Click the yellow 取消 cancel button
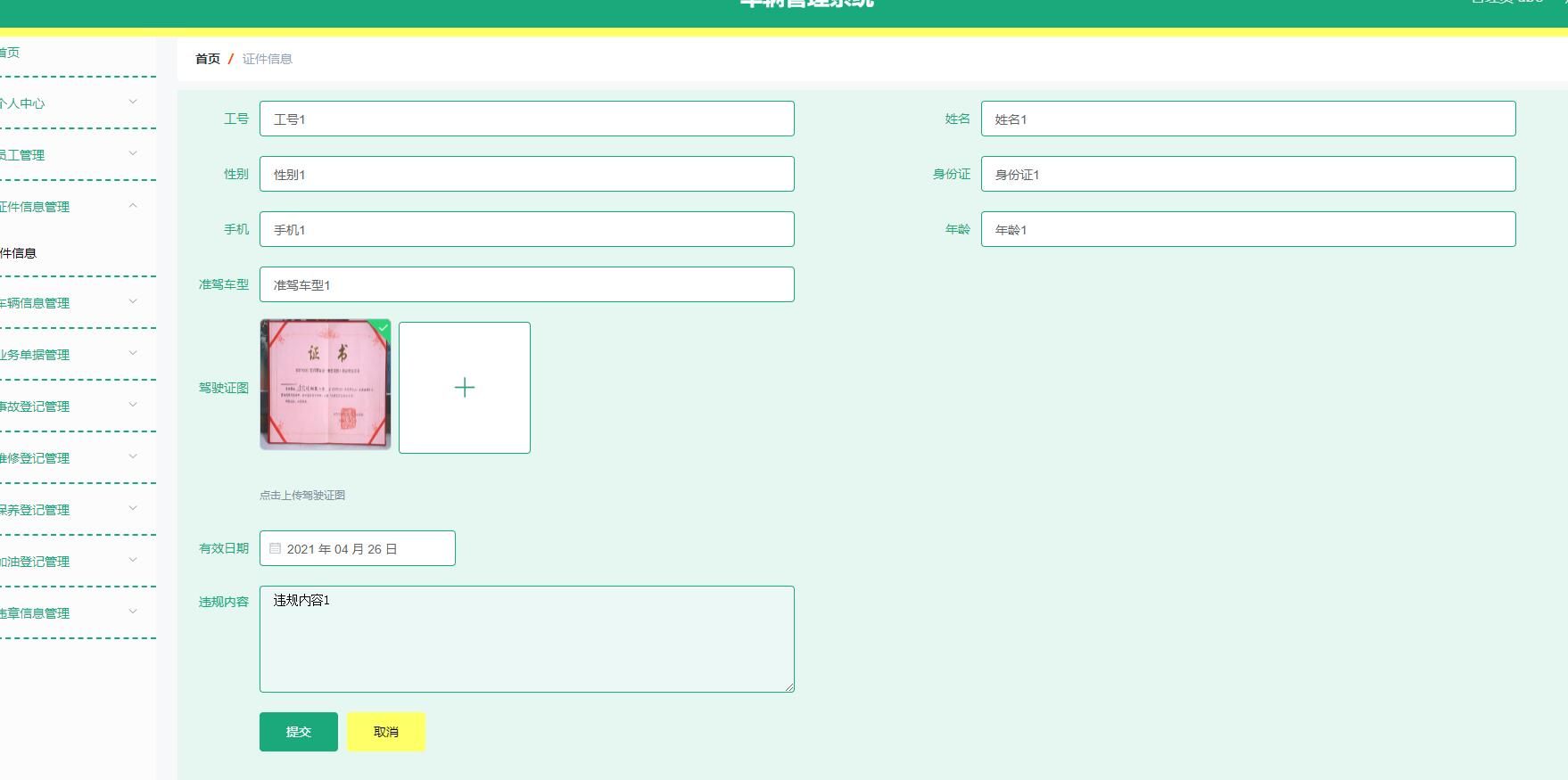This screenshot has width=1568, height=780. pyautogui.click(x=385, y=732)
